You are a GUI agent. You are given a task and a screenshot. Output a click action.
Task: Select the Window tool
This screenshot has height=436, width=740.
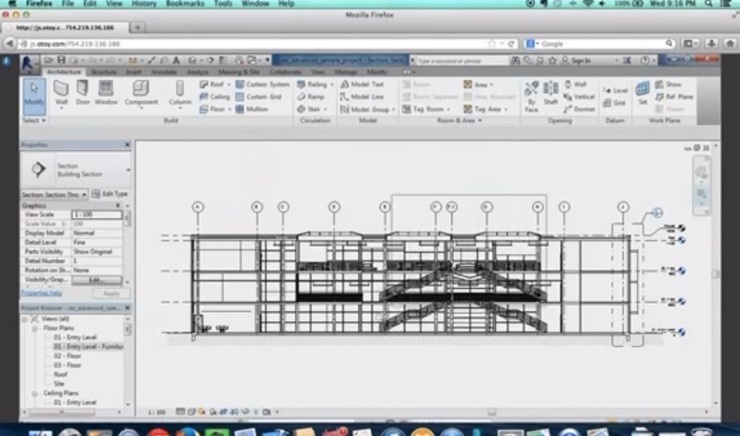click(x=106, y=93)
